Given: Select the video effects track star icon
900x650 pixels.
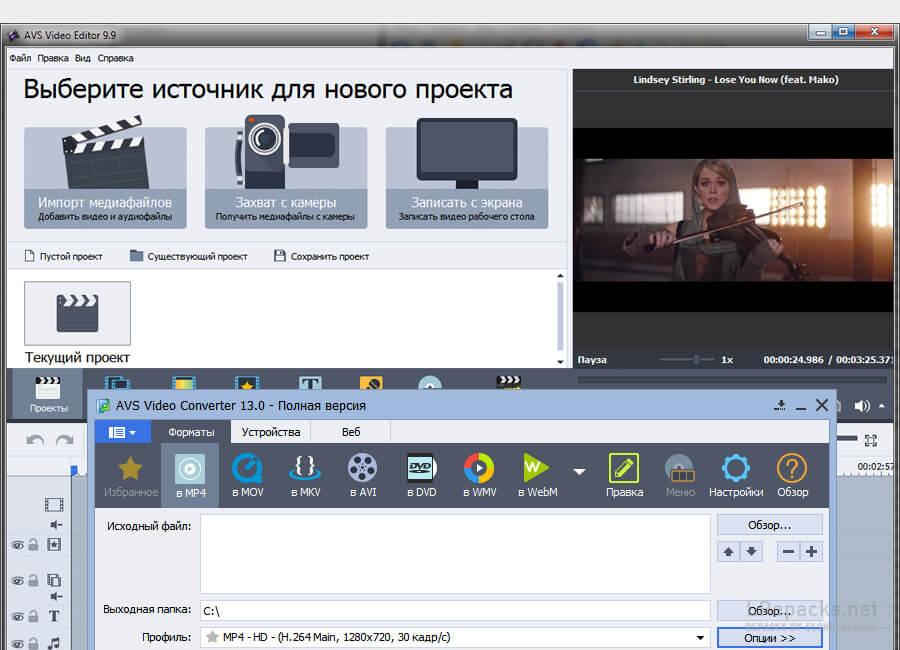Looking at the screenshot, I should pyautogui.click(x=54, y=544).
